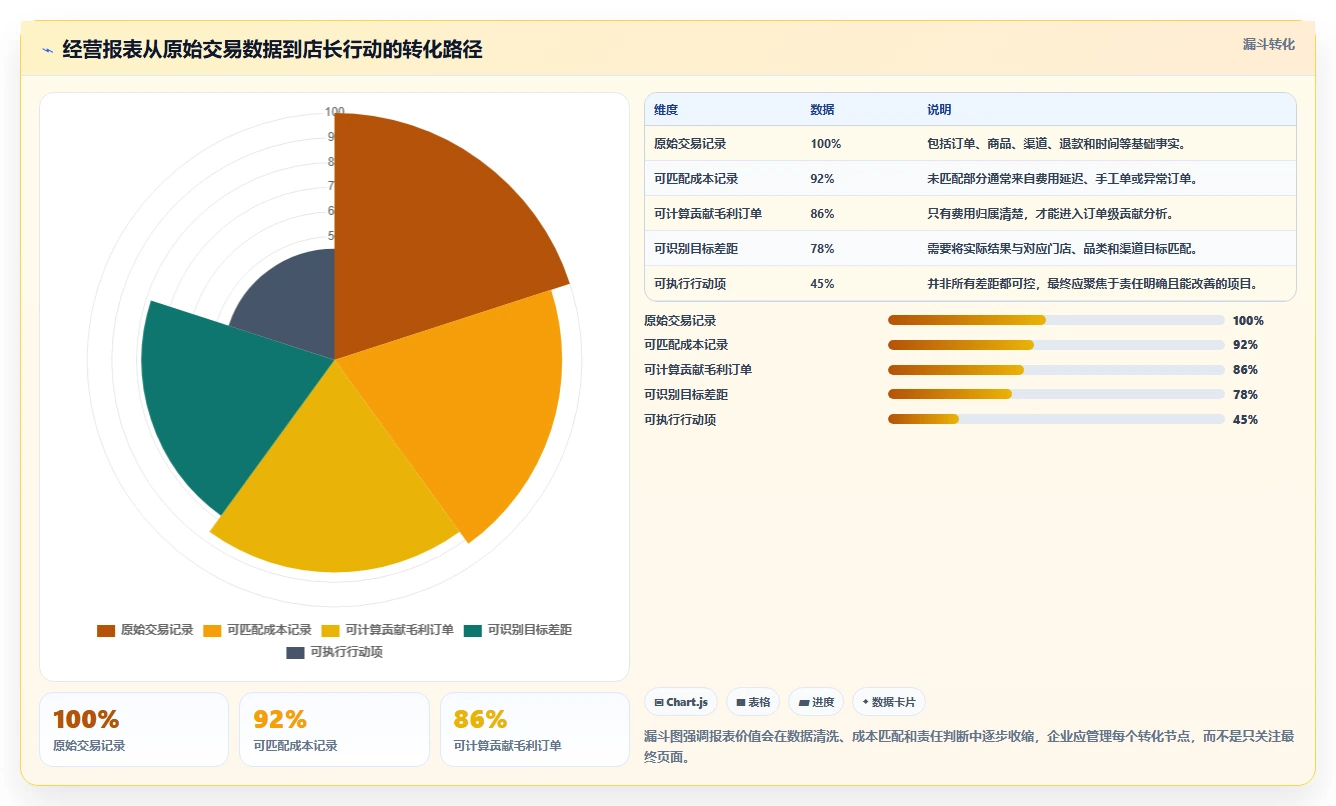Click the 可执行行动项 progress bar
1336x806 pixels.
1056,420
